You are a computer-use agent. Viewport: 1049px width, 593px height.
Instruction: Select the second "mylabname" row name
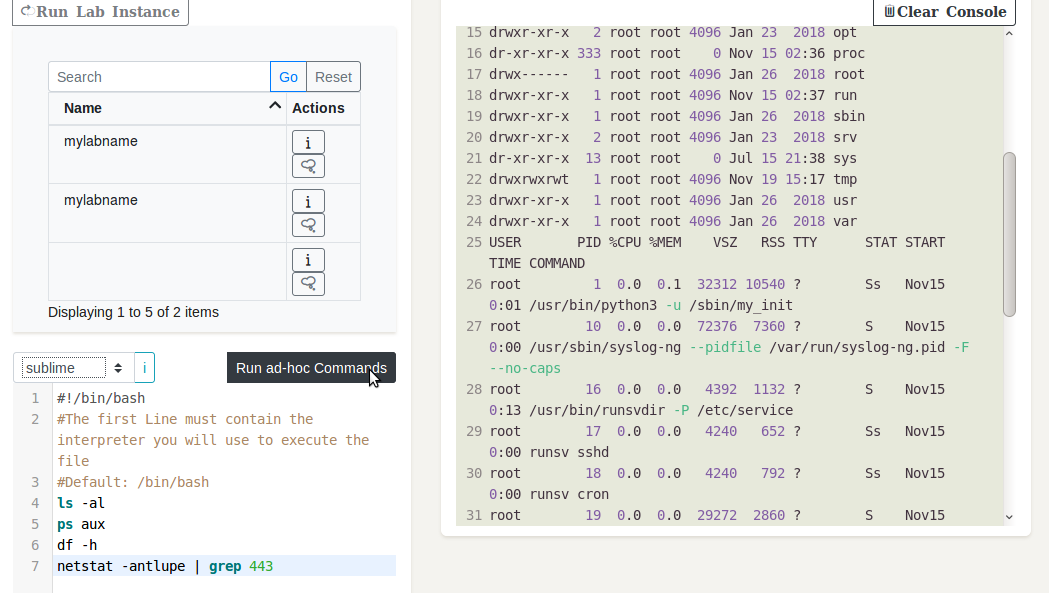coord(101,200)
